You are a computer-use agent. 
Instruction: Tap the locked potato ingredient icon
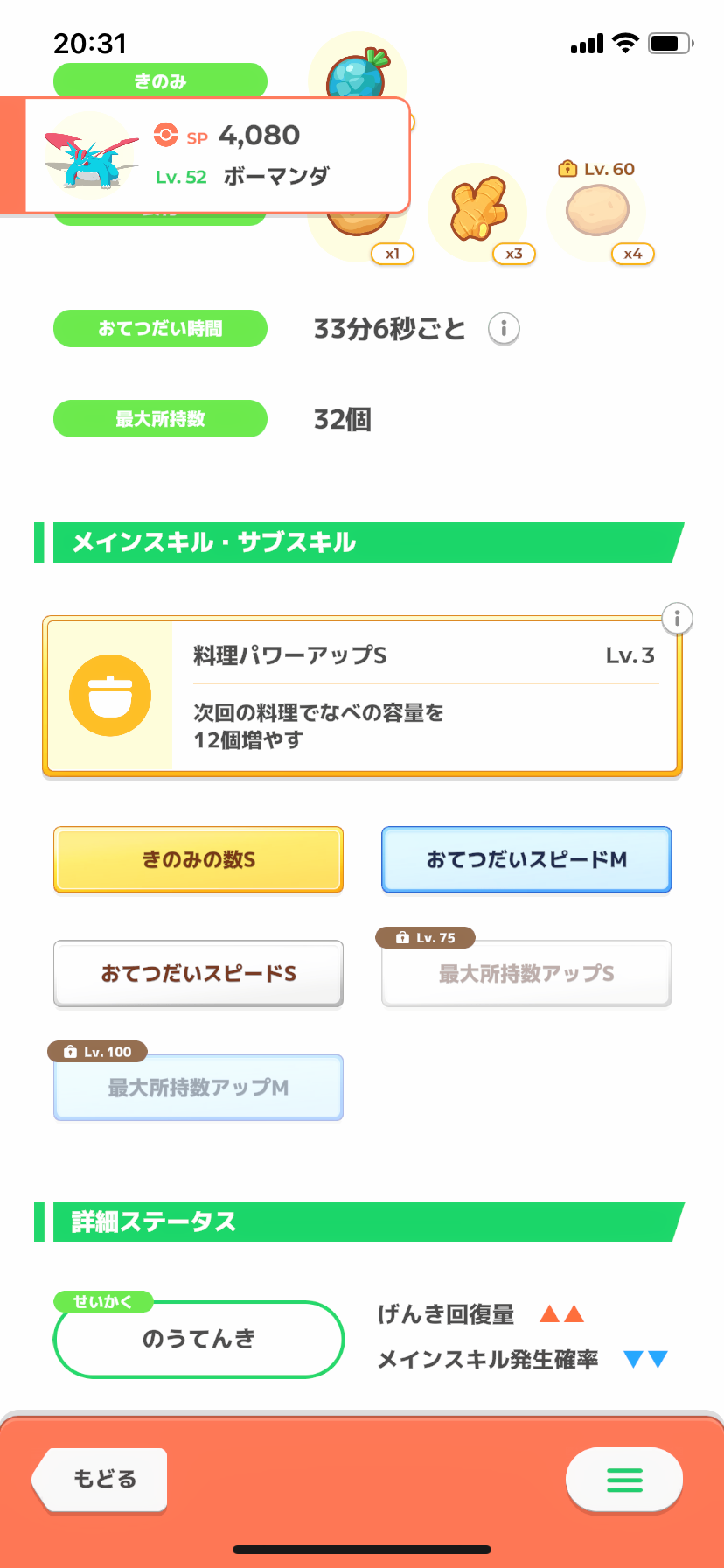click(x=597, y=211)
